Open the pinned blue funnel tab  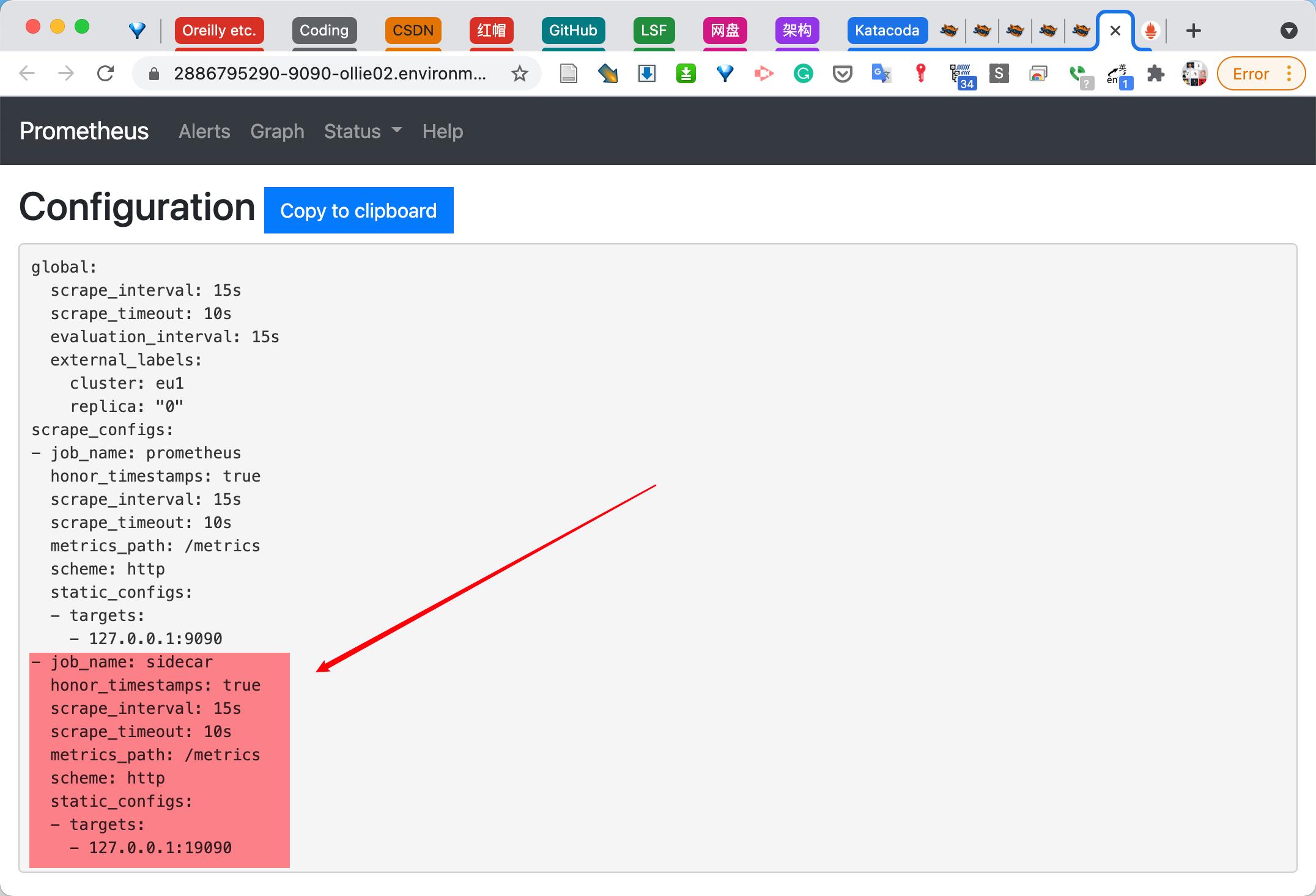click(x=137, y=31)
